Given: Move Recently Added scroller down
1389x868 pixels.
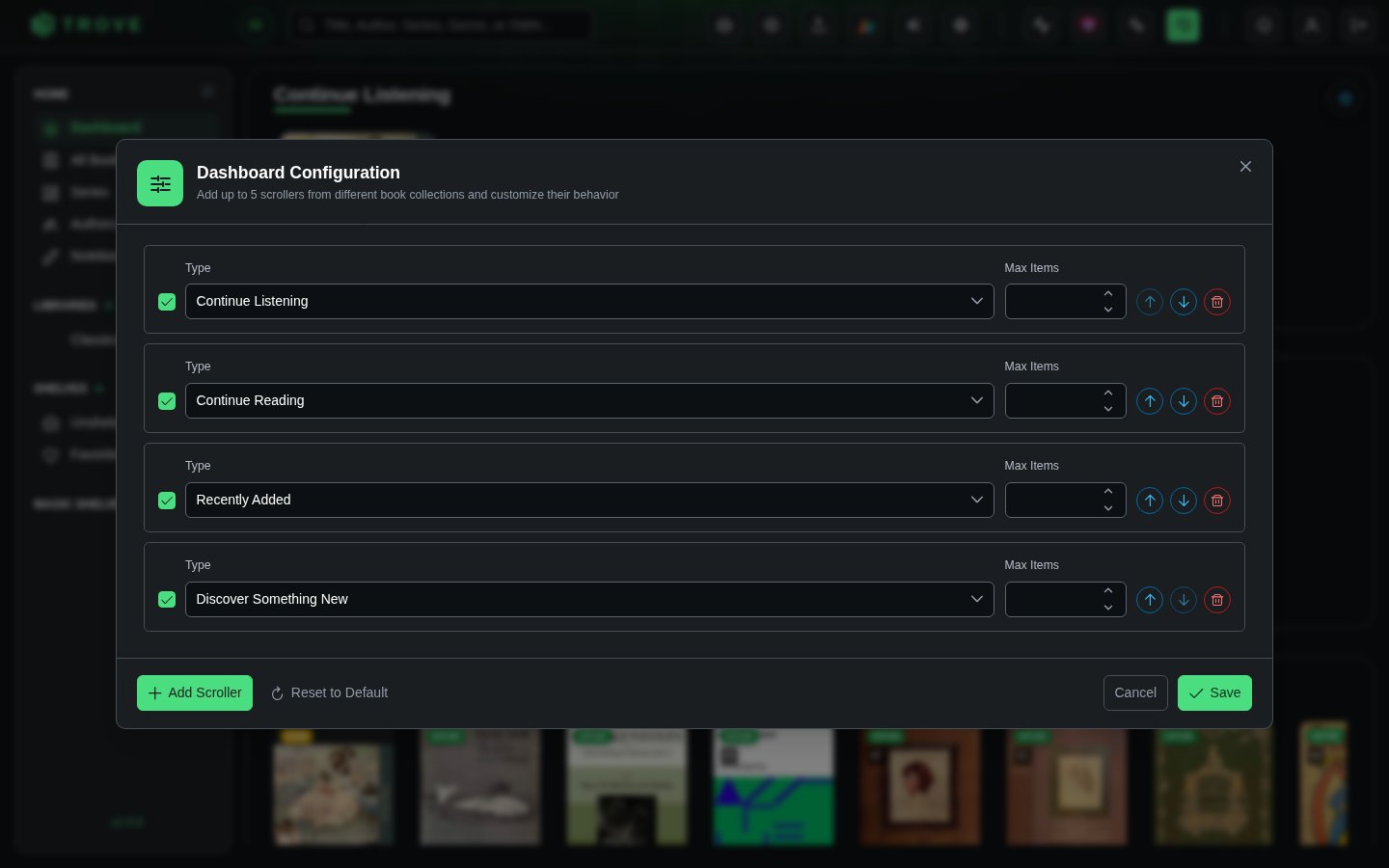Looking at the screenshot, I should (1184, 501).
